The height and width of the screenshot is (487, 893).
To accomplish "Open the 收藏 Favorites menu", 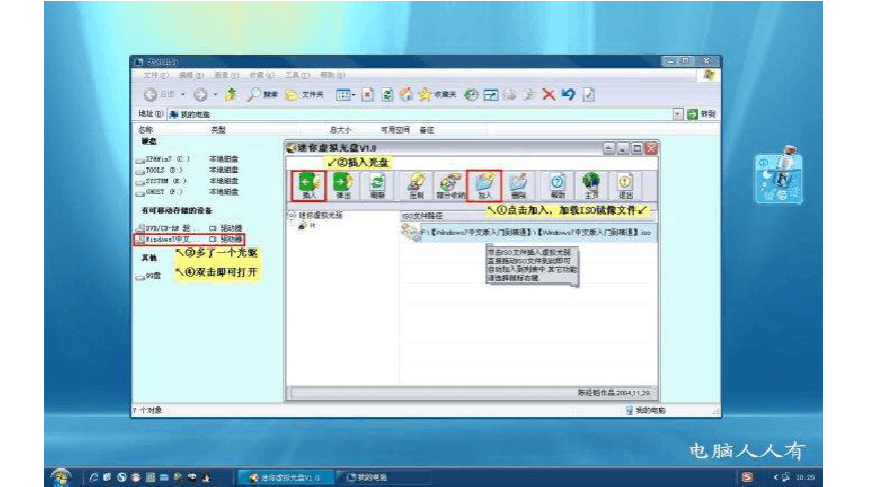I will [261, 75].
